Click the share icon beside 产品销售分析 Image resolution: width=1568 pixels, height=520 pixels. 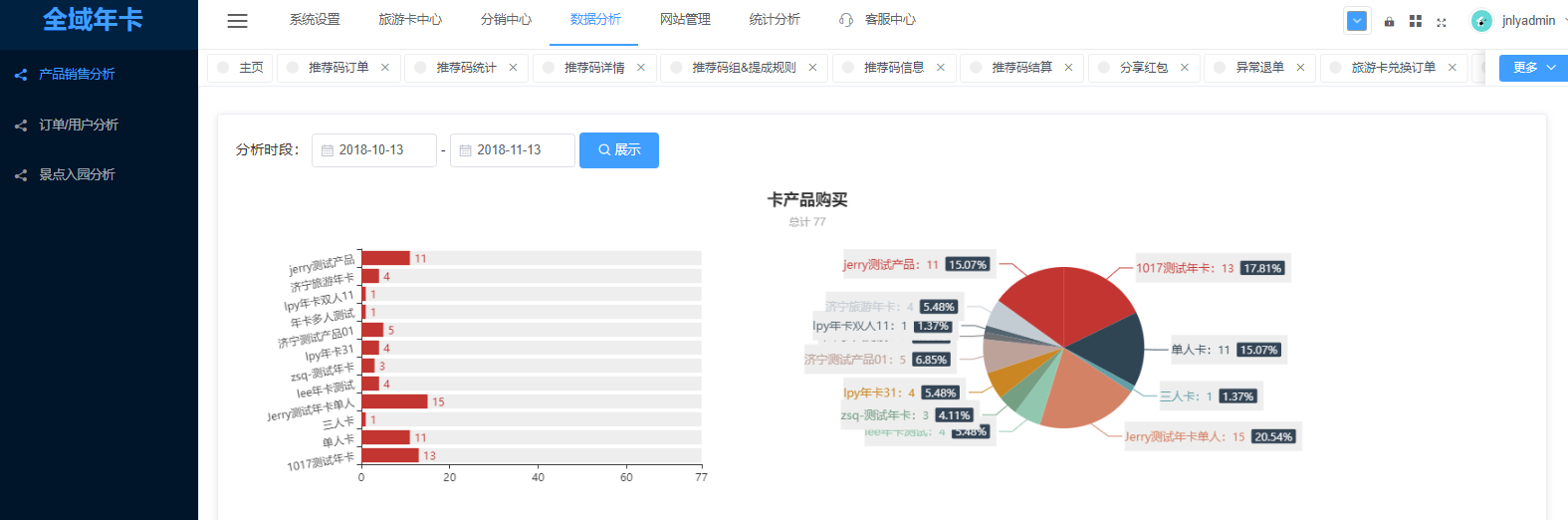[20, 75]
